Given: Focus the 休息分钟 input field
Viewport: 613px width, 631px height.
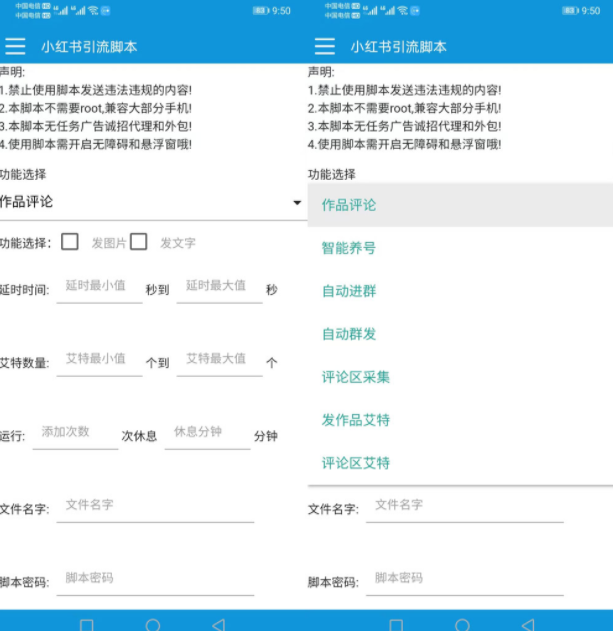Looking at the screenshot, I should click(207, 433).
